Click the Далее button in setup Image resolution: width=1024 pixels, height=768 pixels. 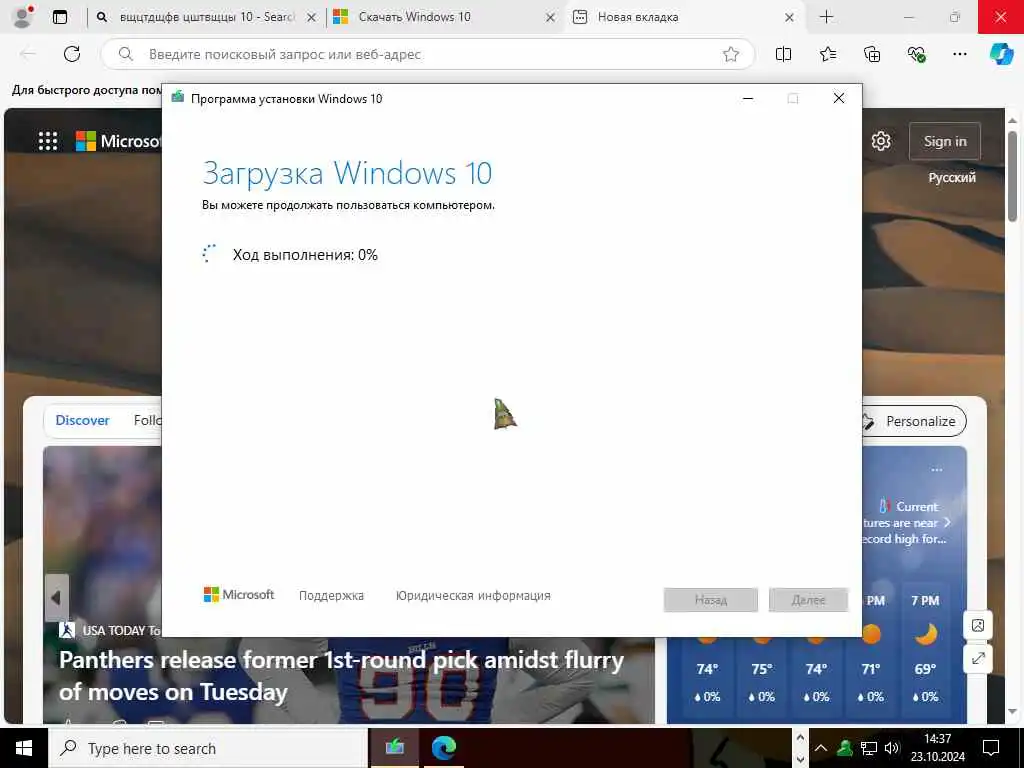pos(808,600)
